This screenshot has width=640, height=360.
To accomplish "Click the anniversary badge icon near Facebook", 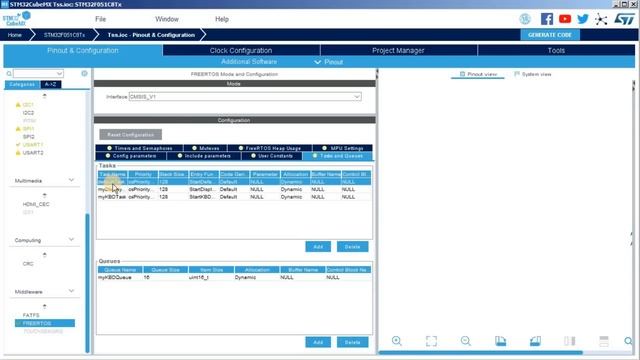I will click(x=525, y=19).
